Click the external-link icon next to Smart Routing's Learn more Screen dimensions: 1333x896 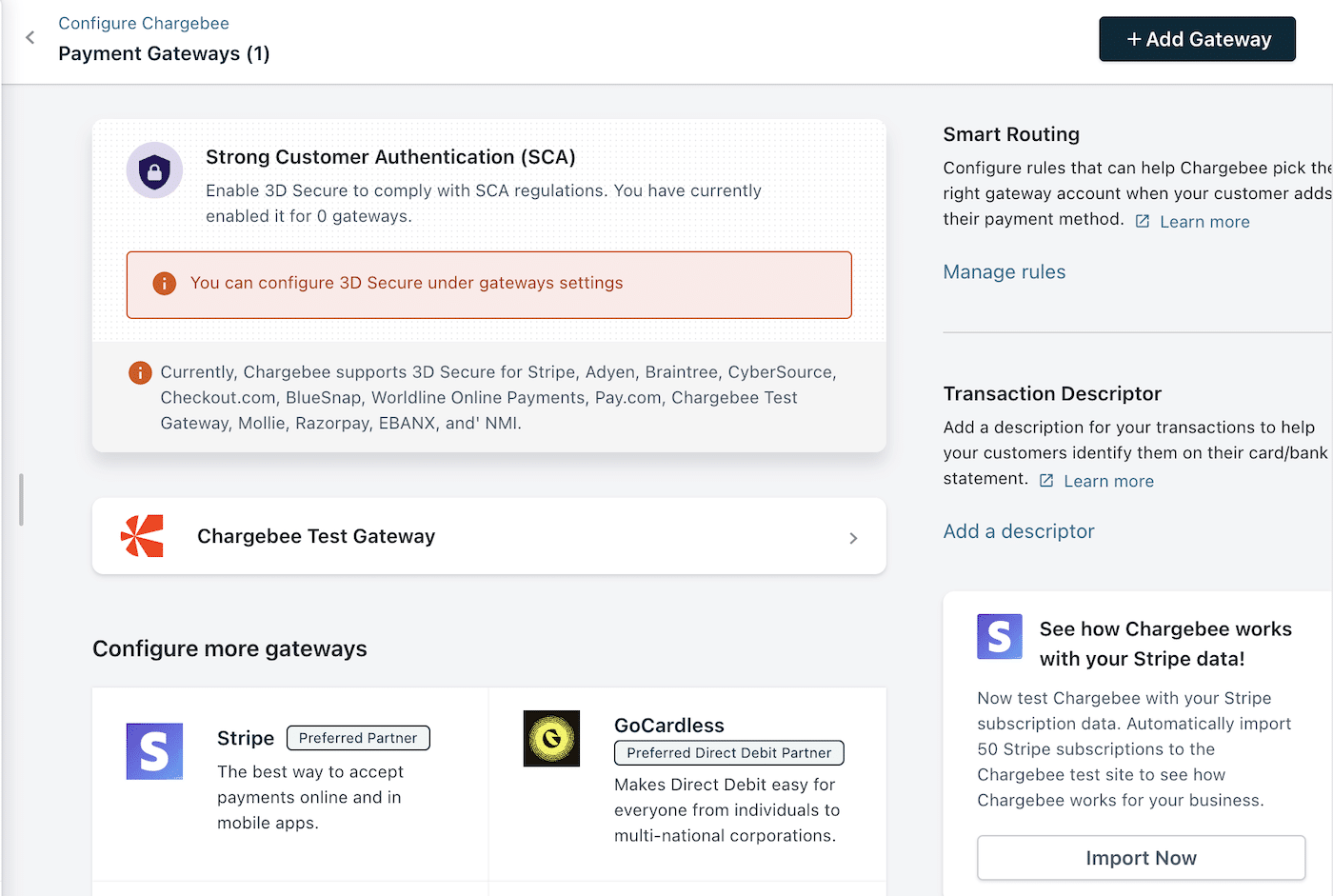tap(1142, 220)
